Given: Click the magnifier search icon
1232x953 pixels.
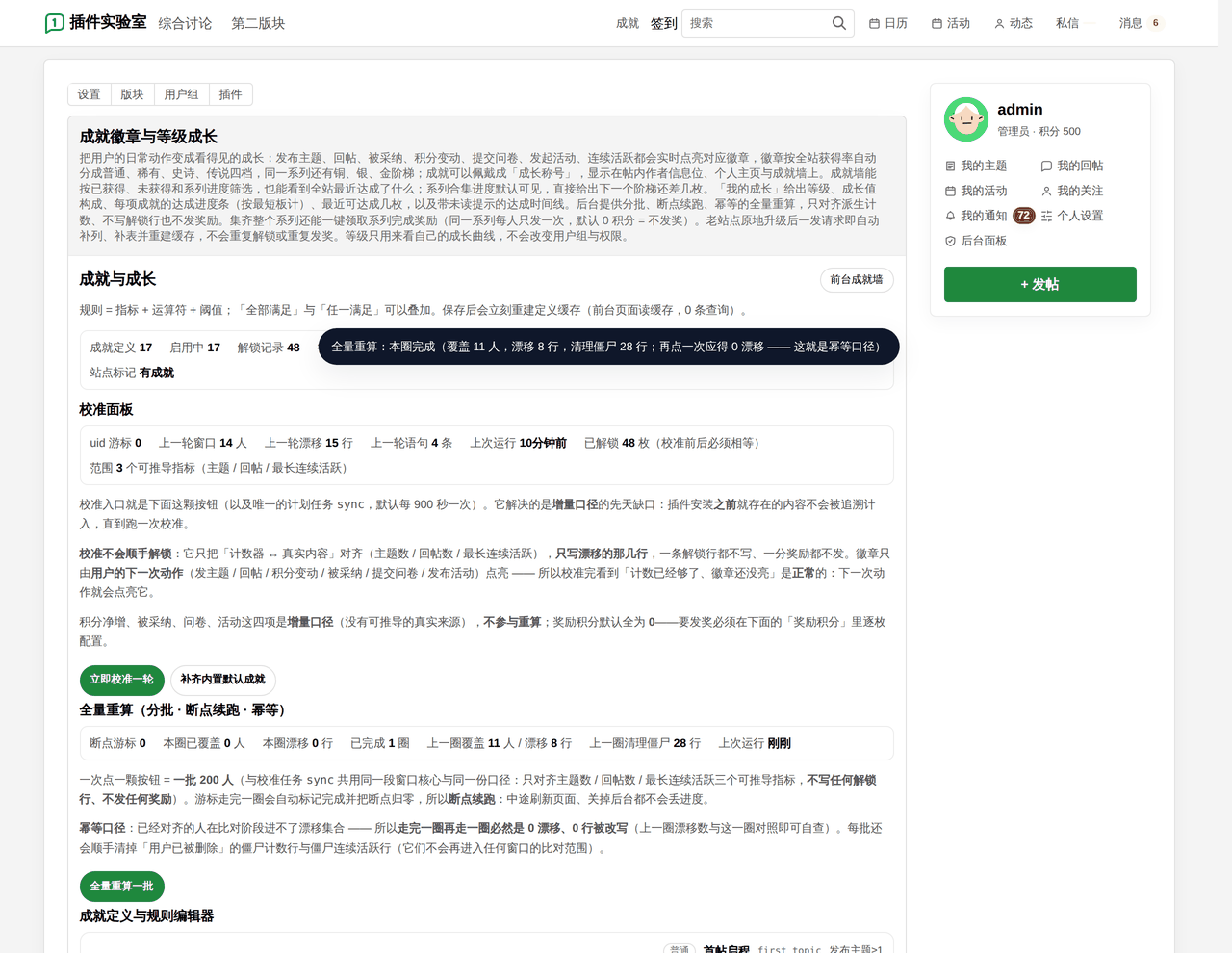Looking at the screenshot, I should 839,23.
